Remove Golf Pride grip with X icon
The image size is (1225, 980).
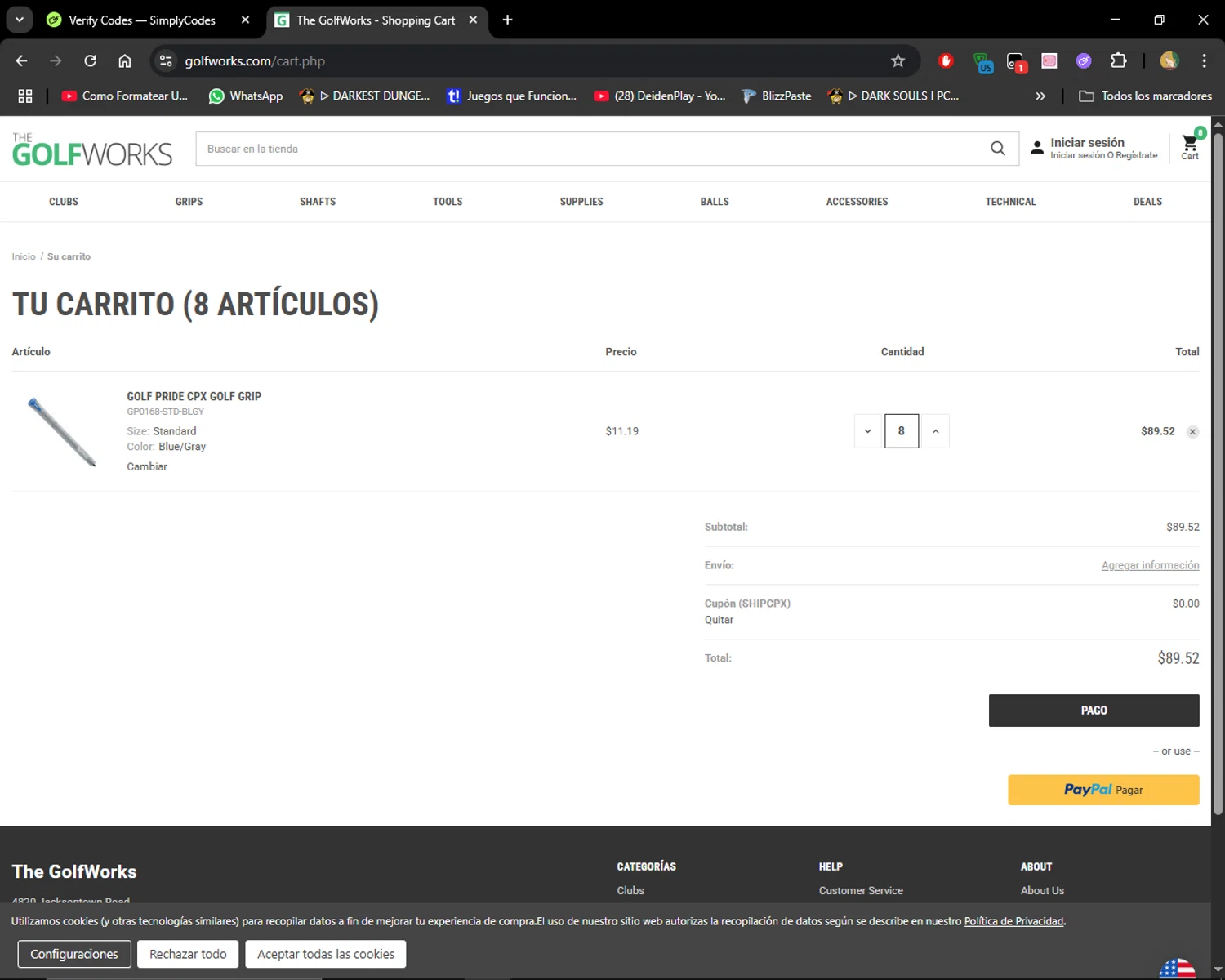click(1192, 432)
